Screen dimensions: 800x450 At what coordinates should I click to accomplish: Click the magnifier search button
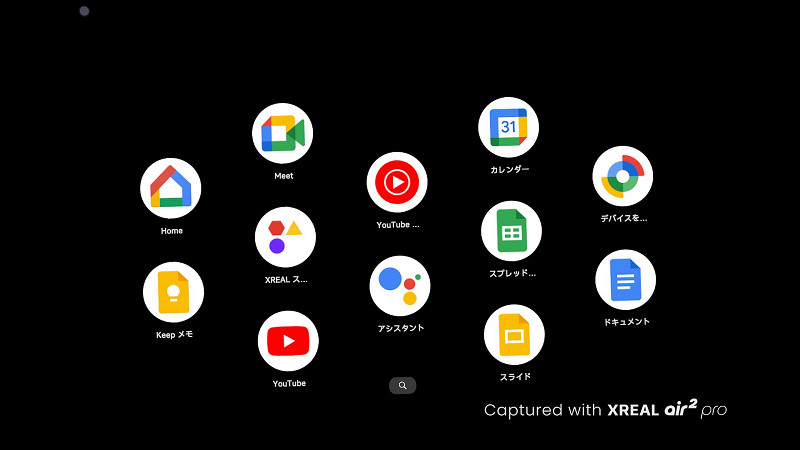[403, 385]
